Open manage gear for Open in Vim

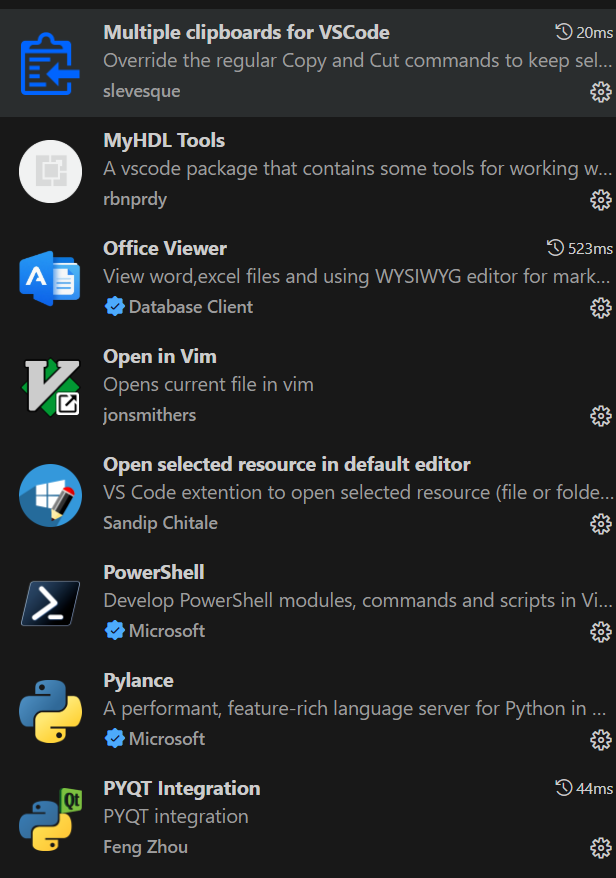pos(601,416)
